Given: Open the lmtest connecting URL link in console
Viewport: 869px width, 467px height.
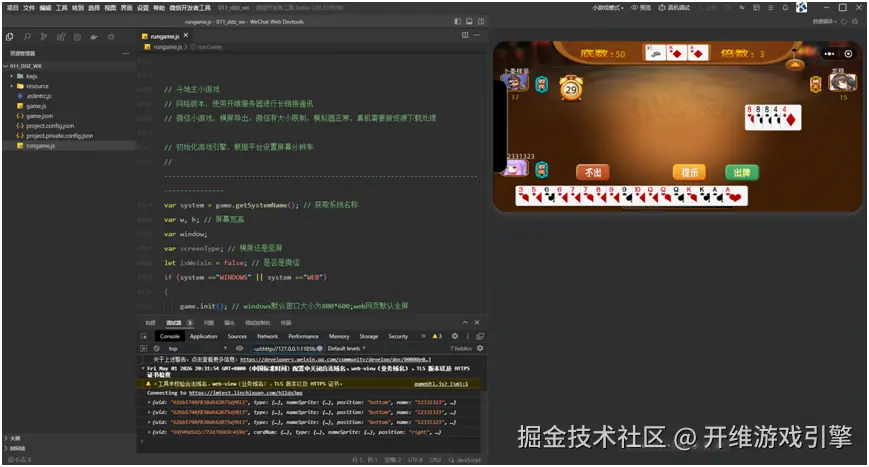Looking at the screenshot, I should click(246, 393).
